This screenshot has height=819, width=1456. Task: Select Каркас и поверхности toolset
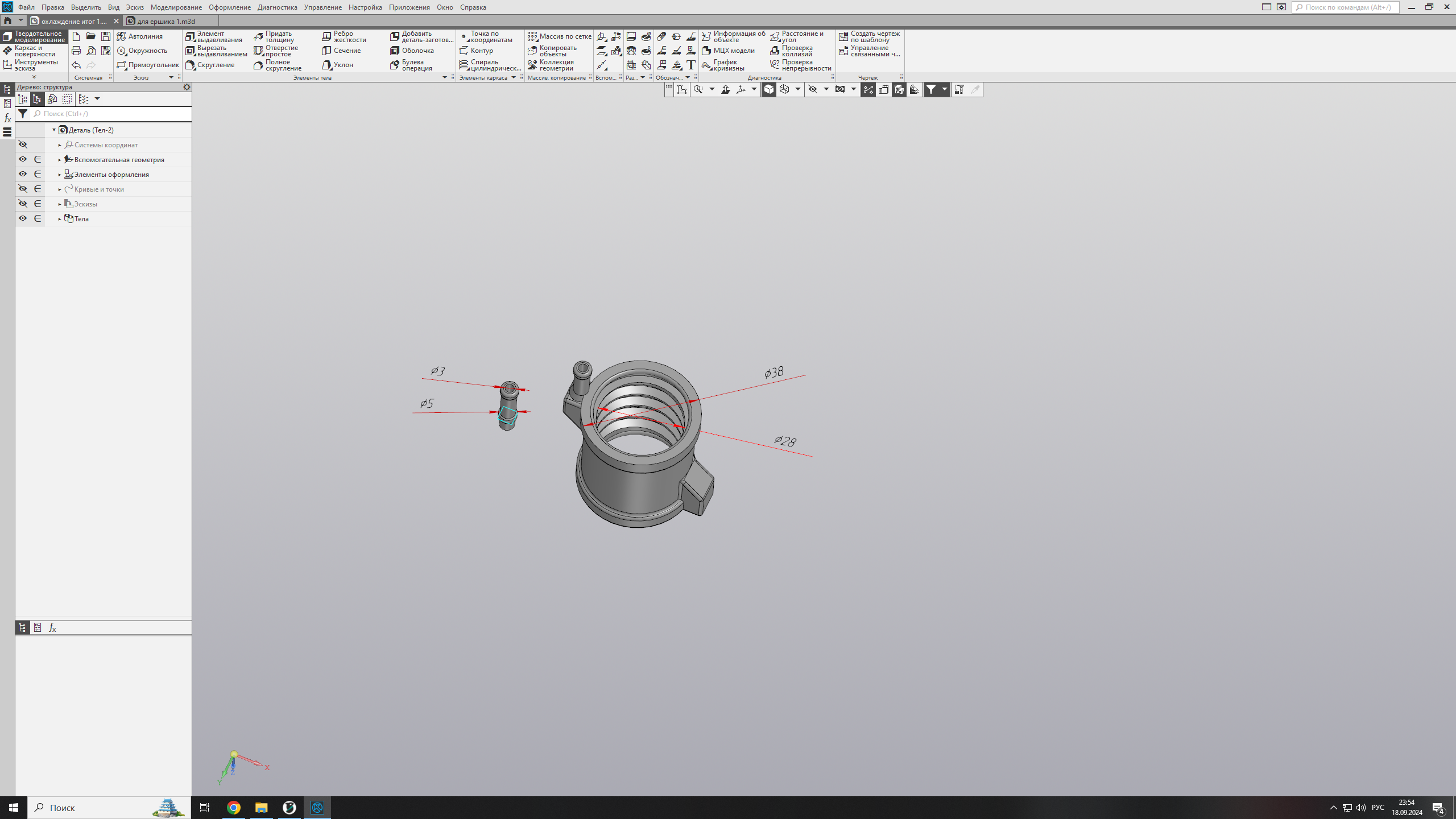coord(34,51)
